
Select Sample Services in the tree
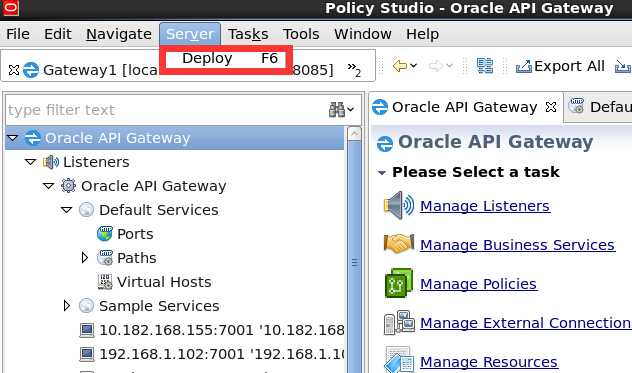click(x=159, y=306)
